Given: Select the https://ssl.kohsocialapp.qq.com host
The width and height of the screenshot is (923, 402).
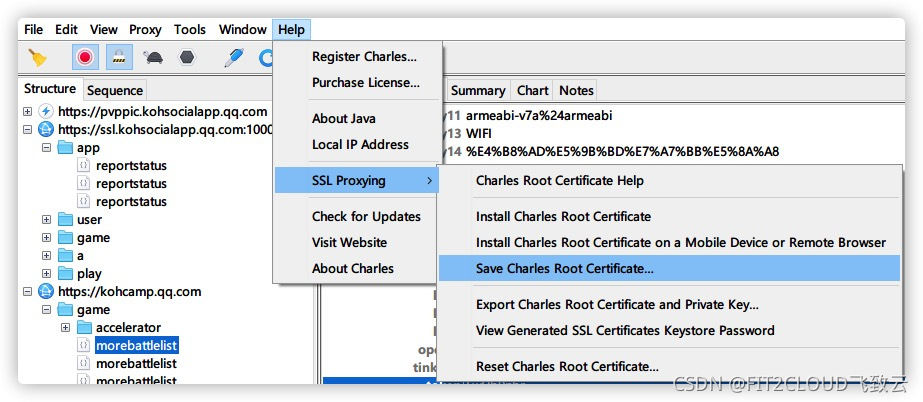Looking at the screenshot, I should click(x=165, y=129).
